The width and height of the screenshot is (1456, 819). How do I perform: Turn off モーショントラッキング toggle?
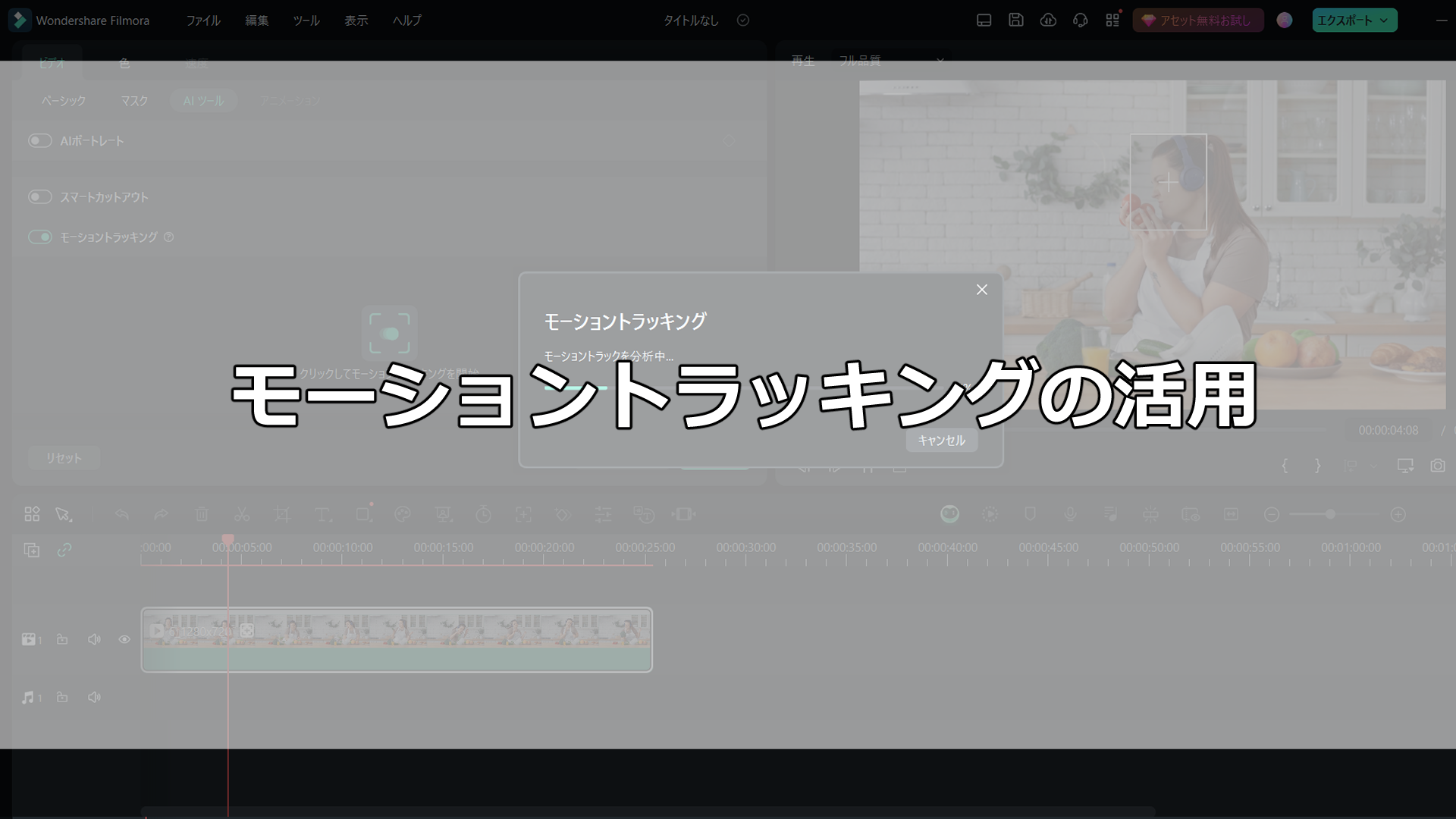40,237
